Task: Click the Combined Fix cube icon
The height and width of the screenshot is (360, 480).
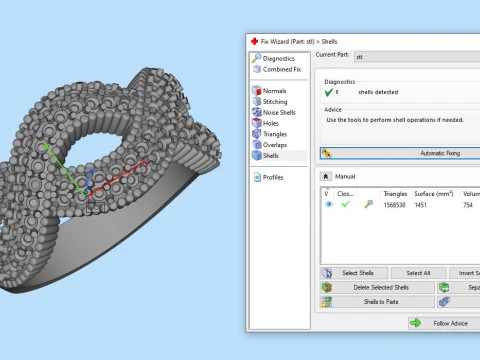Action: pyautogui.click(x=257, y=69)
